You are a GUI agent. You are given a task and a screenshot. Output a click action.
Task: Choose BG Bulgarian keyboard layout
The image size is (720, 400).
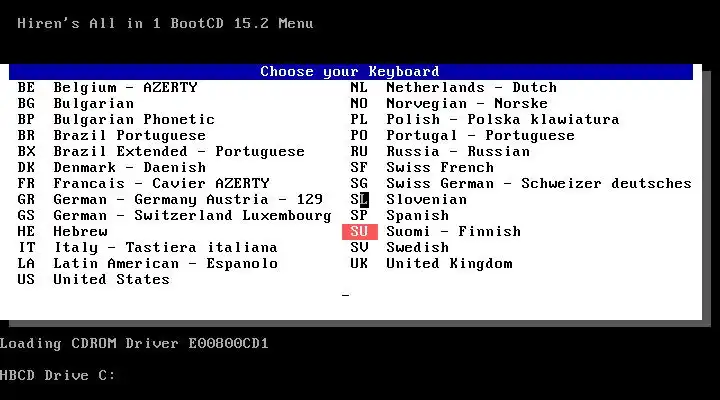point(76,103)
